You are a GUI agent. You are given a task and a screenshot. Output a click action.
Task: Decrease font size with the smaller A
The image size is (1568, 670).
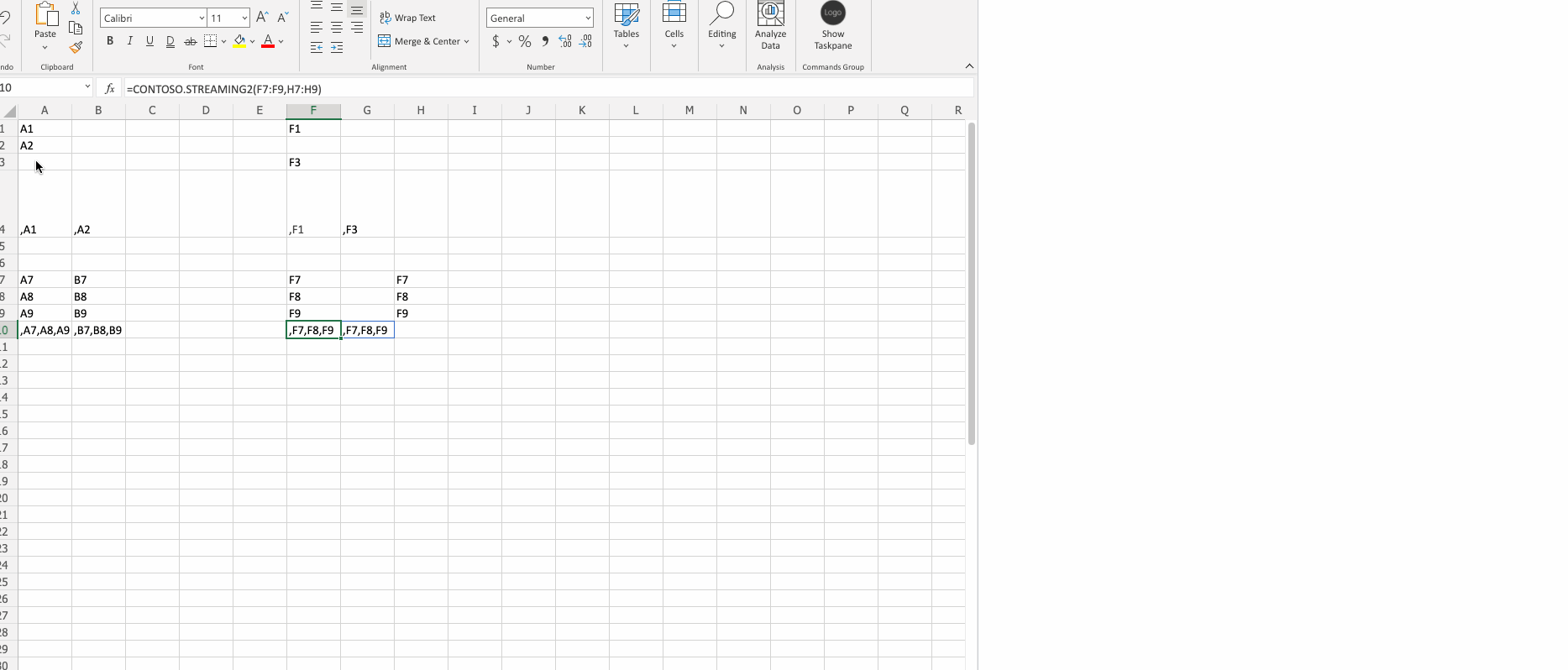(282, 18)
